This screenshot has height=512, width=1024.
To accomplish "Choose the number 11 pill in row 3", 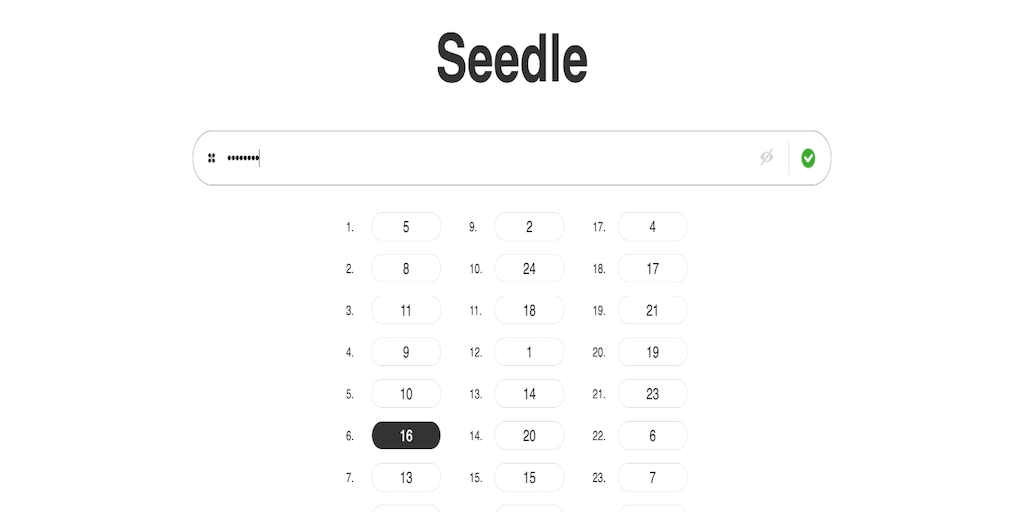I will [x=406, y=311].
